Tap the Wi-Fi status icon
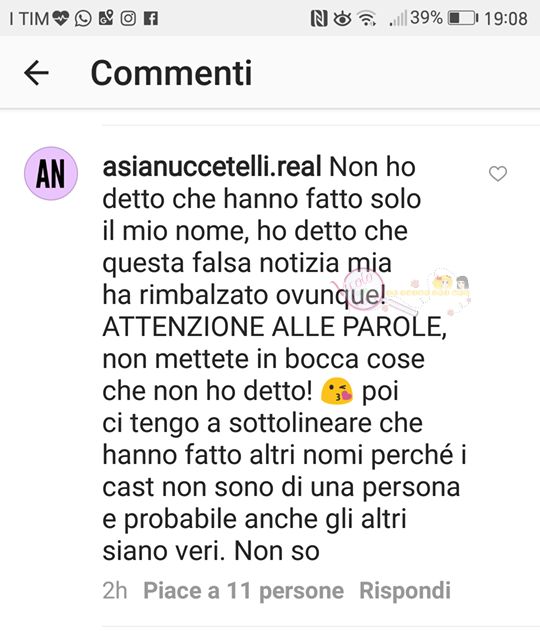The height and width of the screenshot is (632, 540). coord(367,19)
